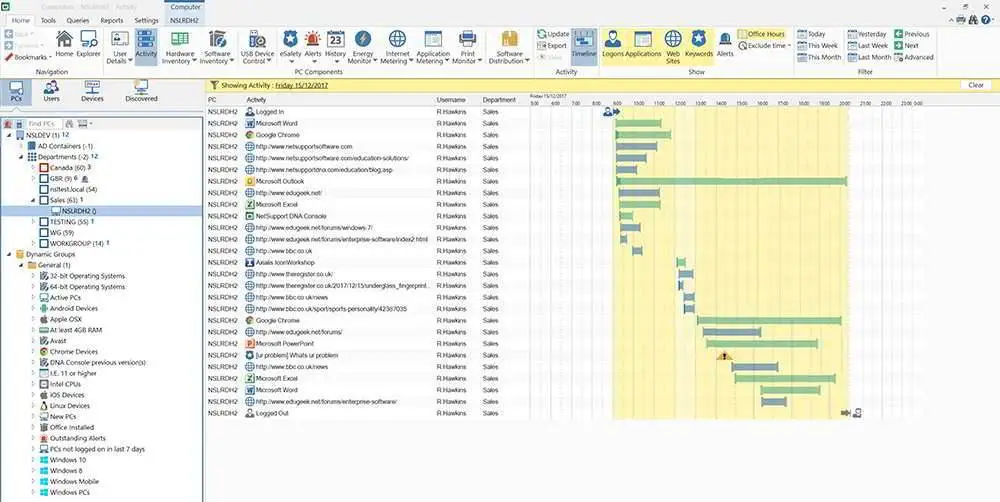Collapse the Sales department node
Viewport: 1000px width, 502px height.
pos(34,200)
